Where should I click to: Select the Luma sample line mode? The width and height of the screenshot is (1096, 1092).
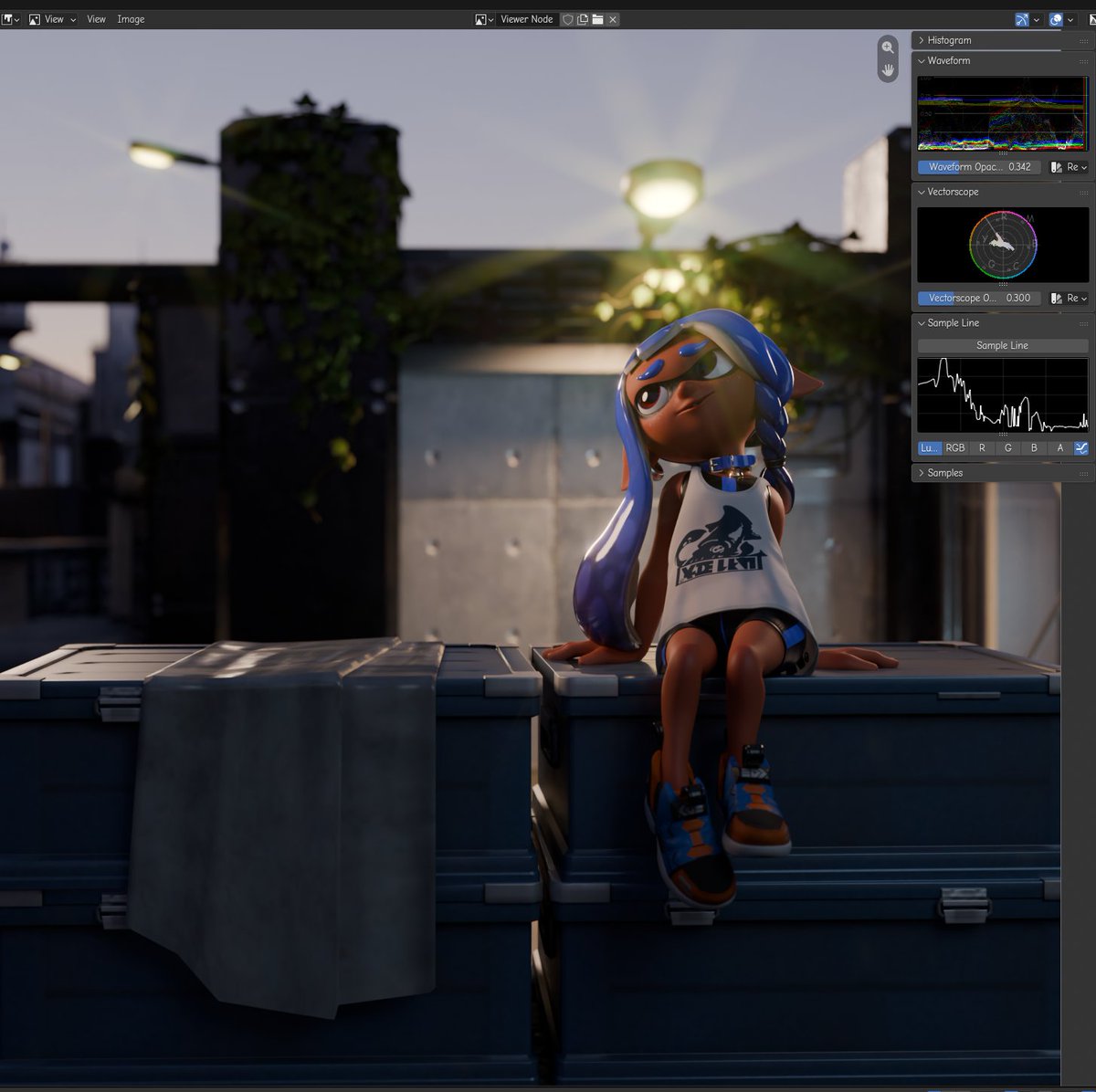[929, 448]
